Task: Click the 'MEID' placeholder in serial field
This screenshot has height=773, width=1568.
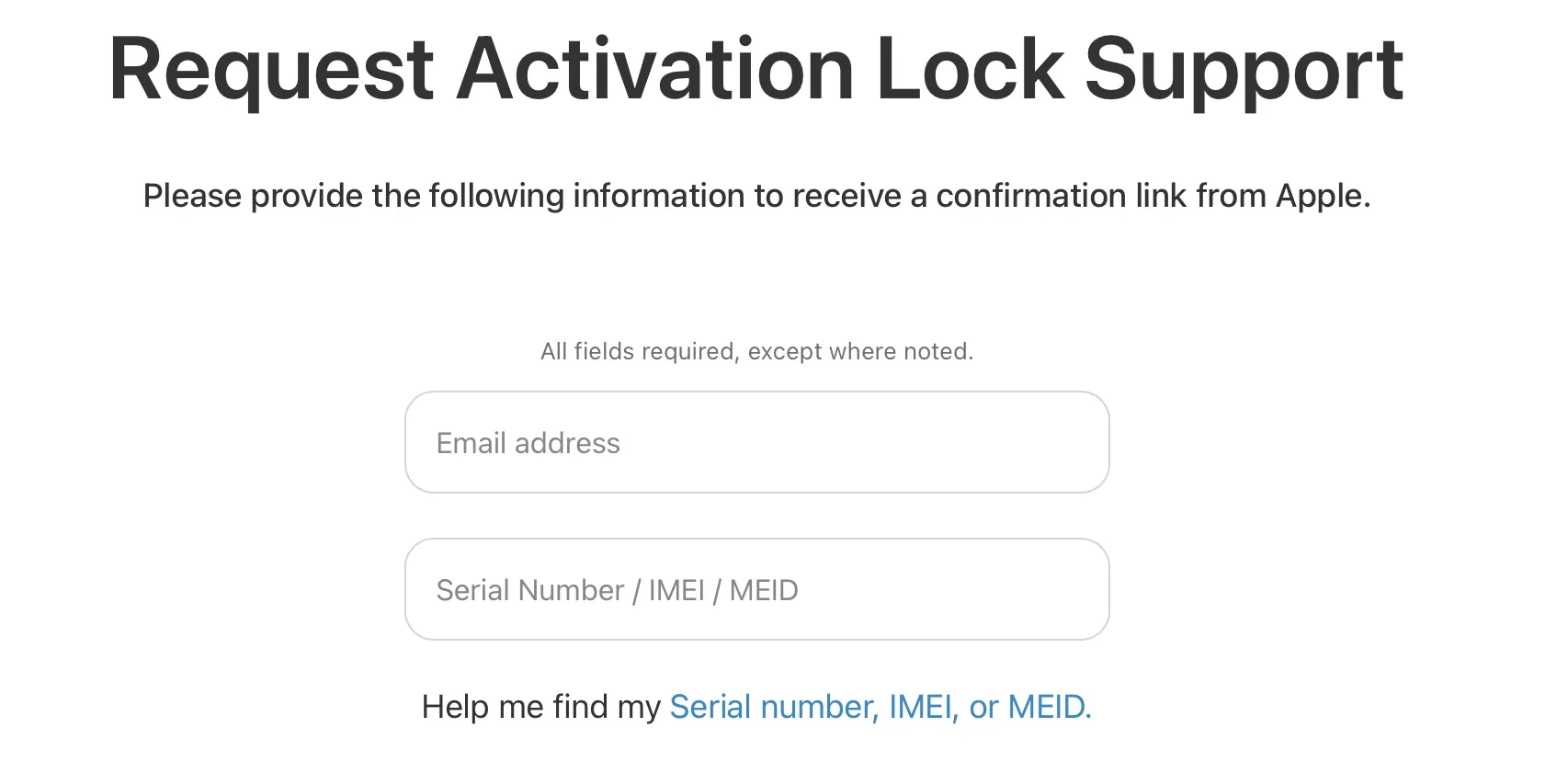Action: [764, 590]
